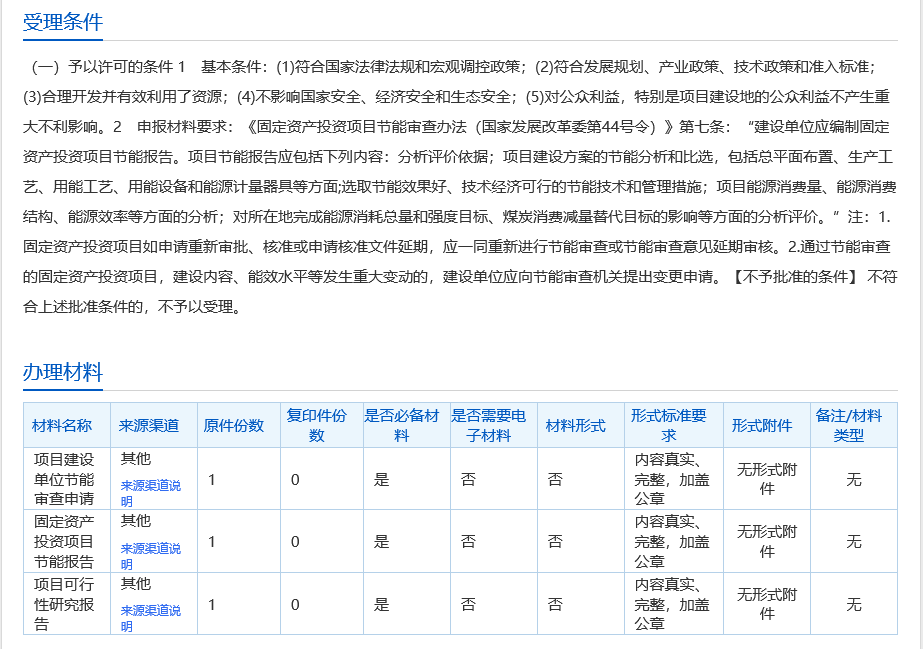Click the 办理材料 section heading
The image size is (923, 649).
(62, 373)
